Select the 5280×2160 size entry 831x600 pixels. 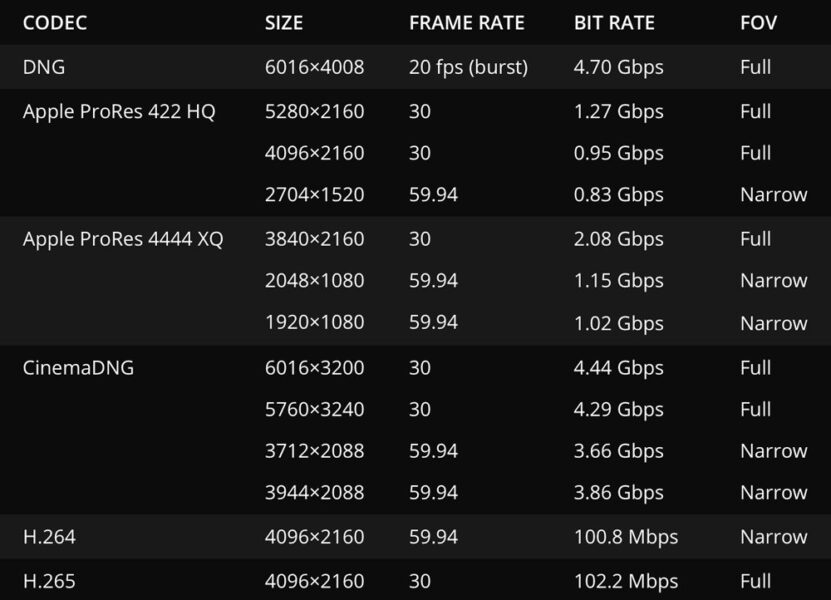pos(314,111)
